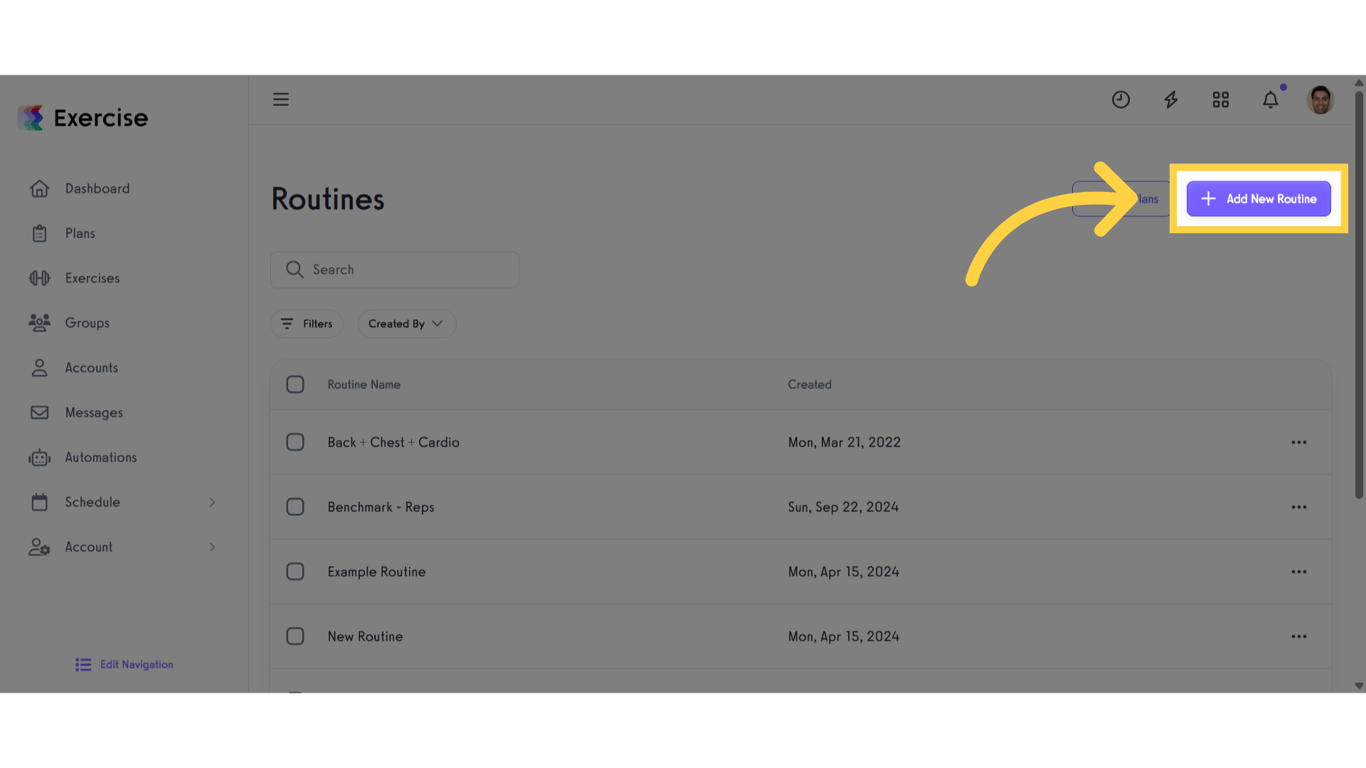1366x768 pixels.
Task: Click the routines Search field
Action: [x=395, y=270]
